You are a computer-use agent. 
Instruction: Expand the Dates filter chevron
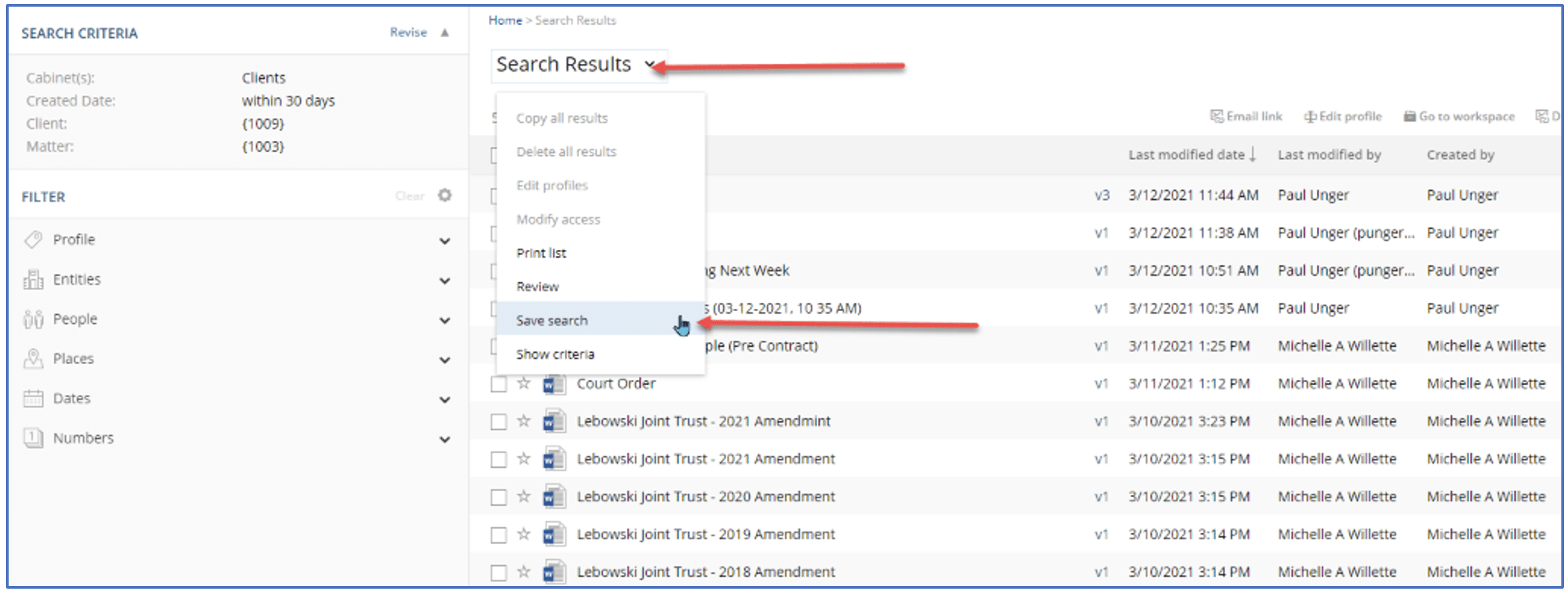[x=445, y=400]
